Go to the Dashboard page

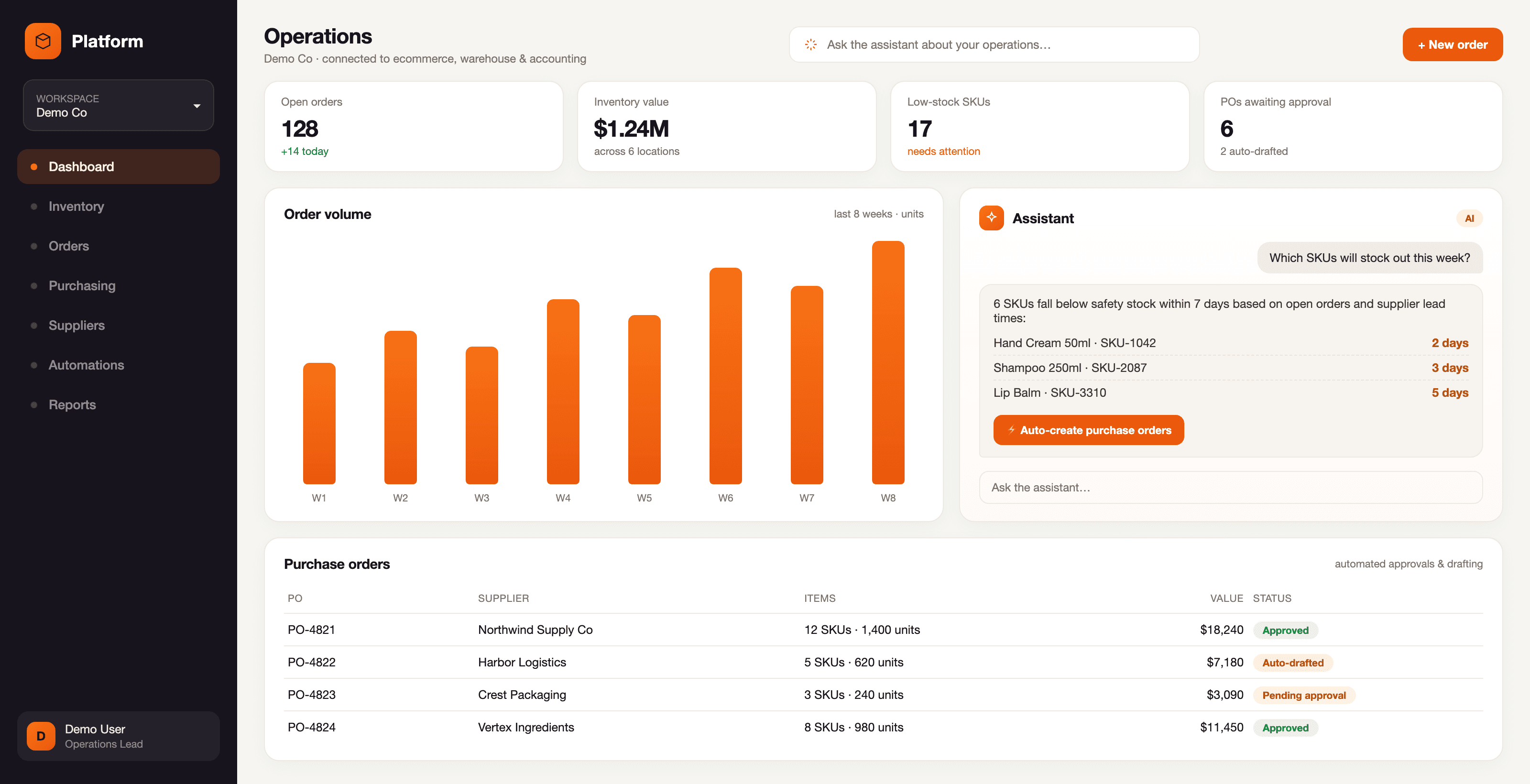(118, 166)
